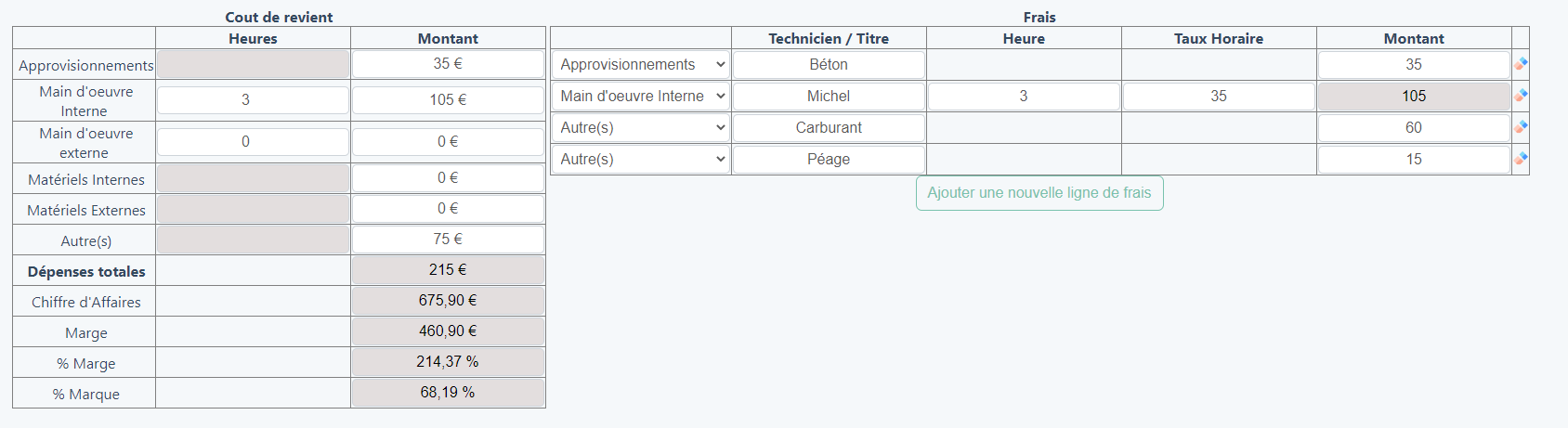Expand type dropdown on Carburant row

click(x=641, y=128)
